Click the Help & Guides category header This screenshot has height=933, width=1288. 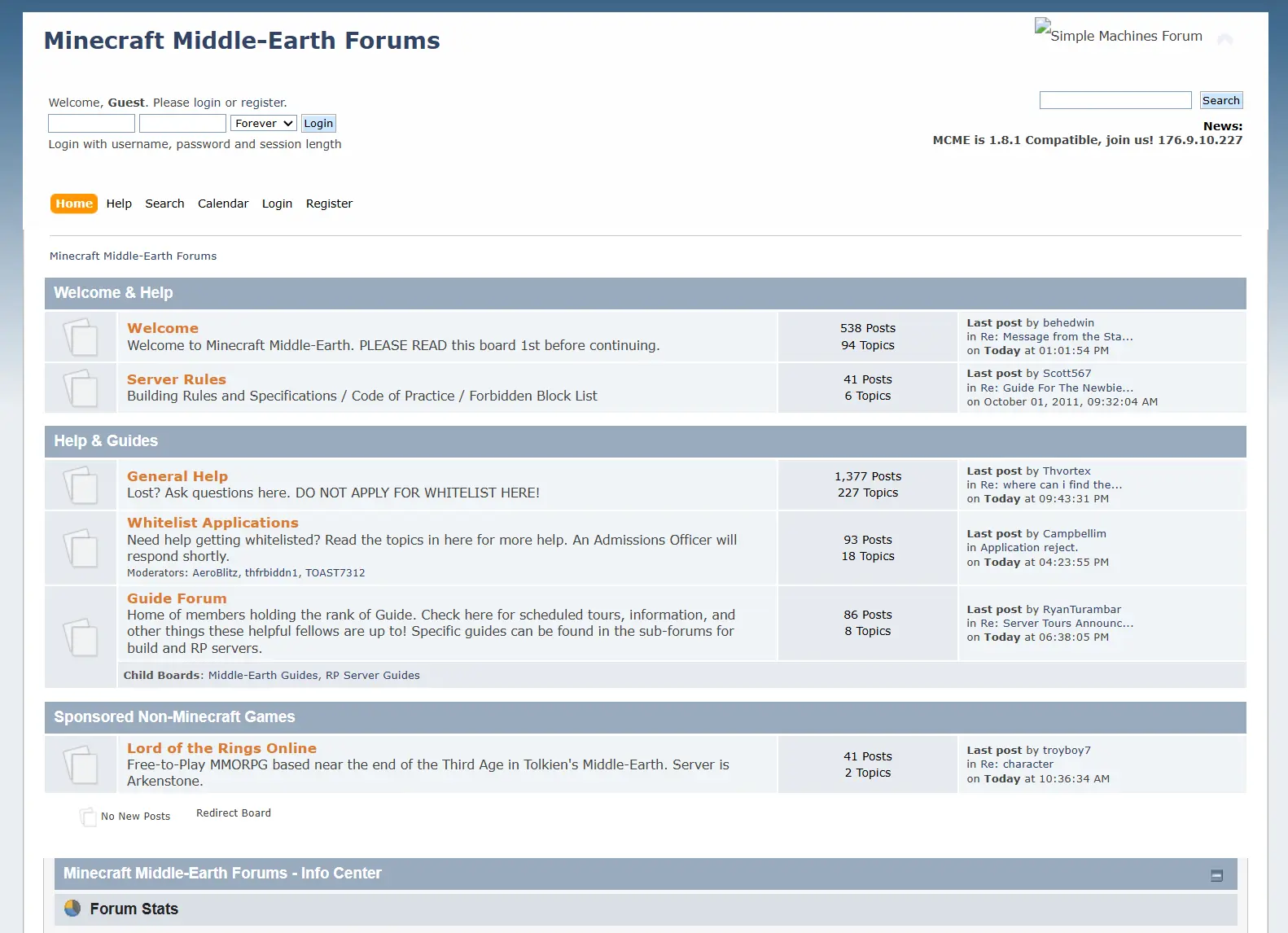pos(646,441)
